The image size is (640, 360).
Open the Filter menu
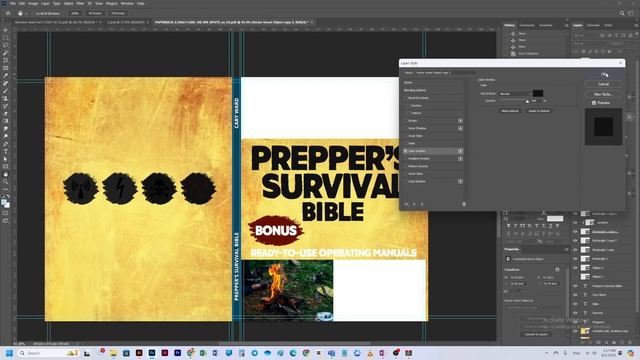(80, 3)
